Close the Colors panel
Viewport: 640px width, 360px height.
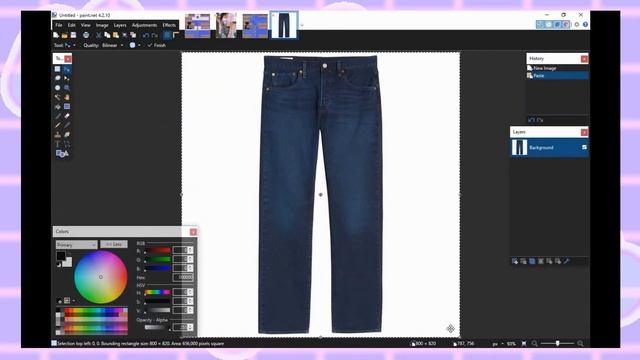pyautogui.click(x=193, y=232)
